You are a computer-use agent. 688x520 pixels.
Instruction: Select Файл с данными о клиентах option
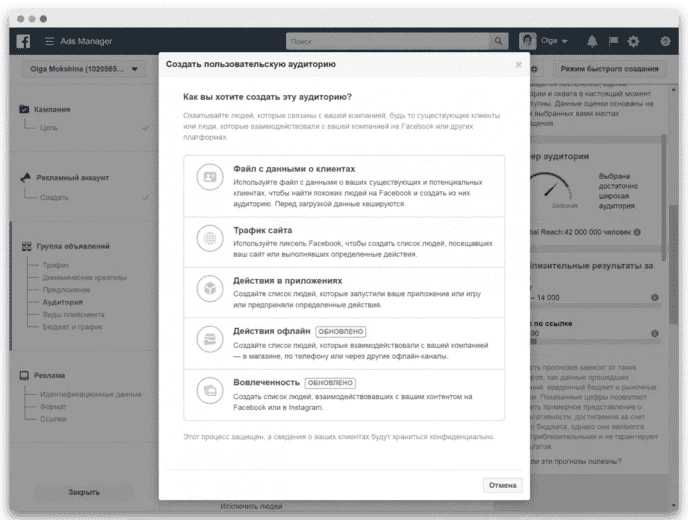(344, 186)
